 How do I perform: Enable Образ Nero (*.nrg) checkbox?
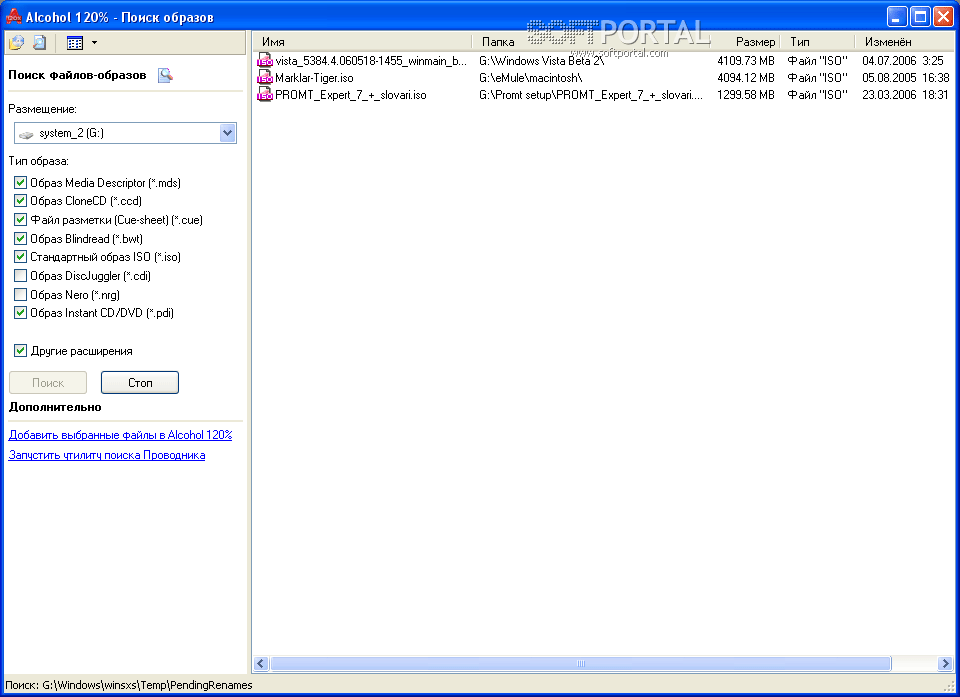pyautogui.click(x=20, y=295)
